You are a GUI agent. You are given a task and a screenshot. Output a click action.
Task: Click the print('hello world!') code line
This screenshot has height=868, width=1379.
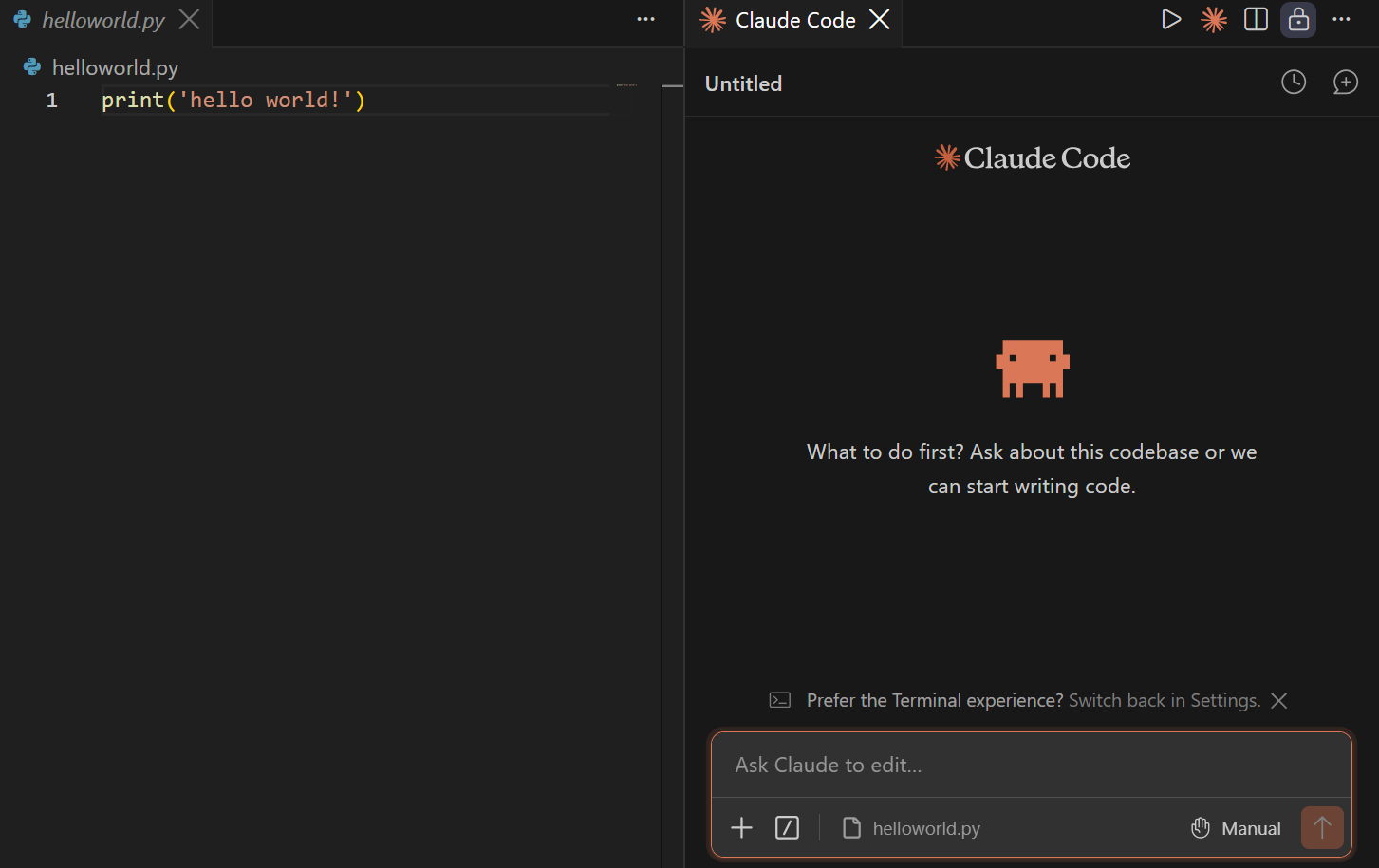pyautogui.click(x=233, y=100)
